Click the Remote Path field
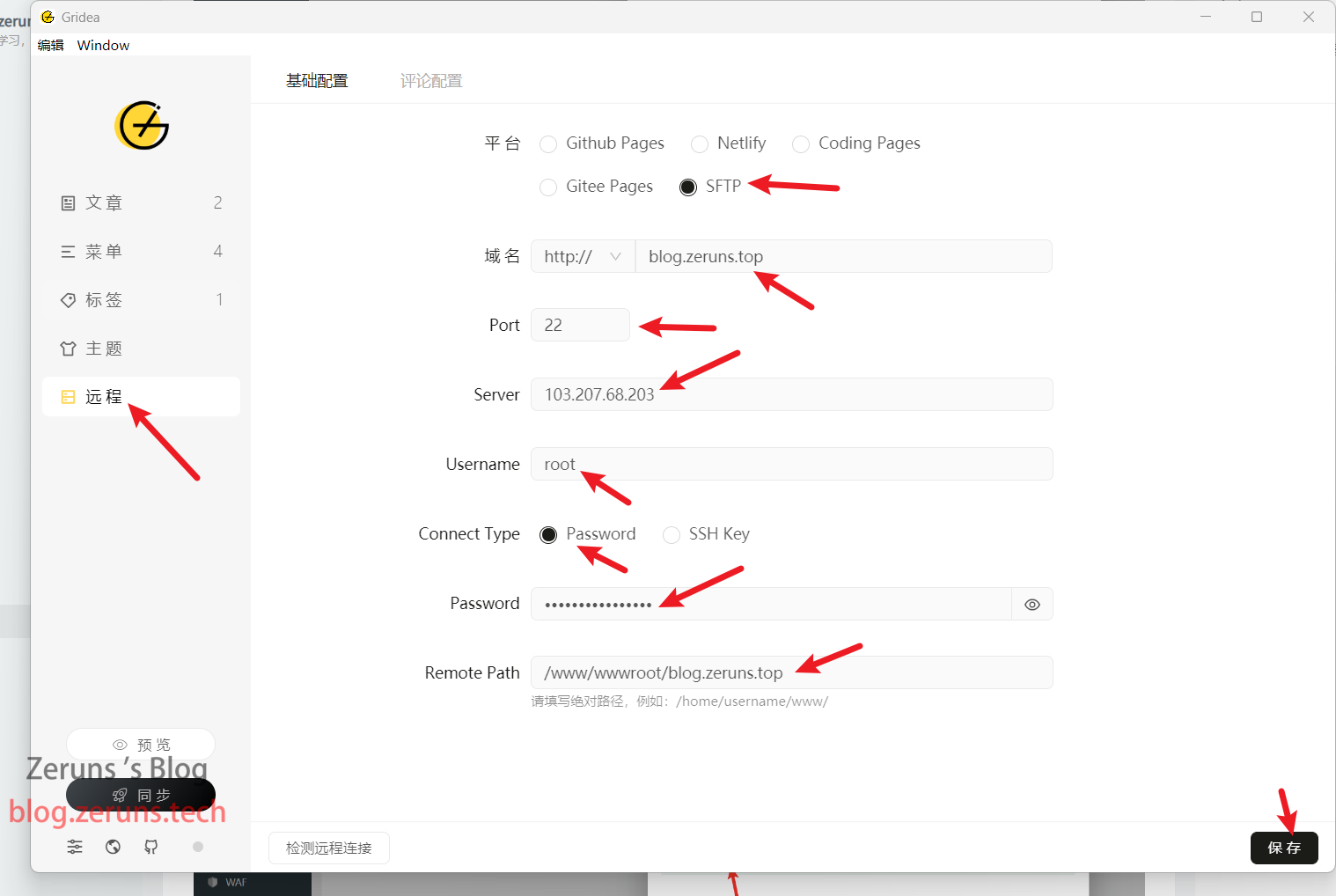Screen dimensions: 1336x896 pyautogui.click(x=791, y=672)
